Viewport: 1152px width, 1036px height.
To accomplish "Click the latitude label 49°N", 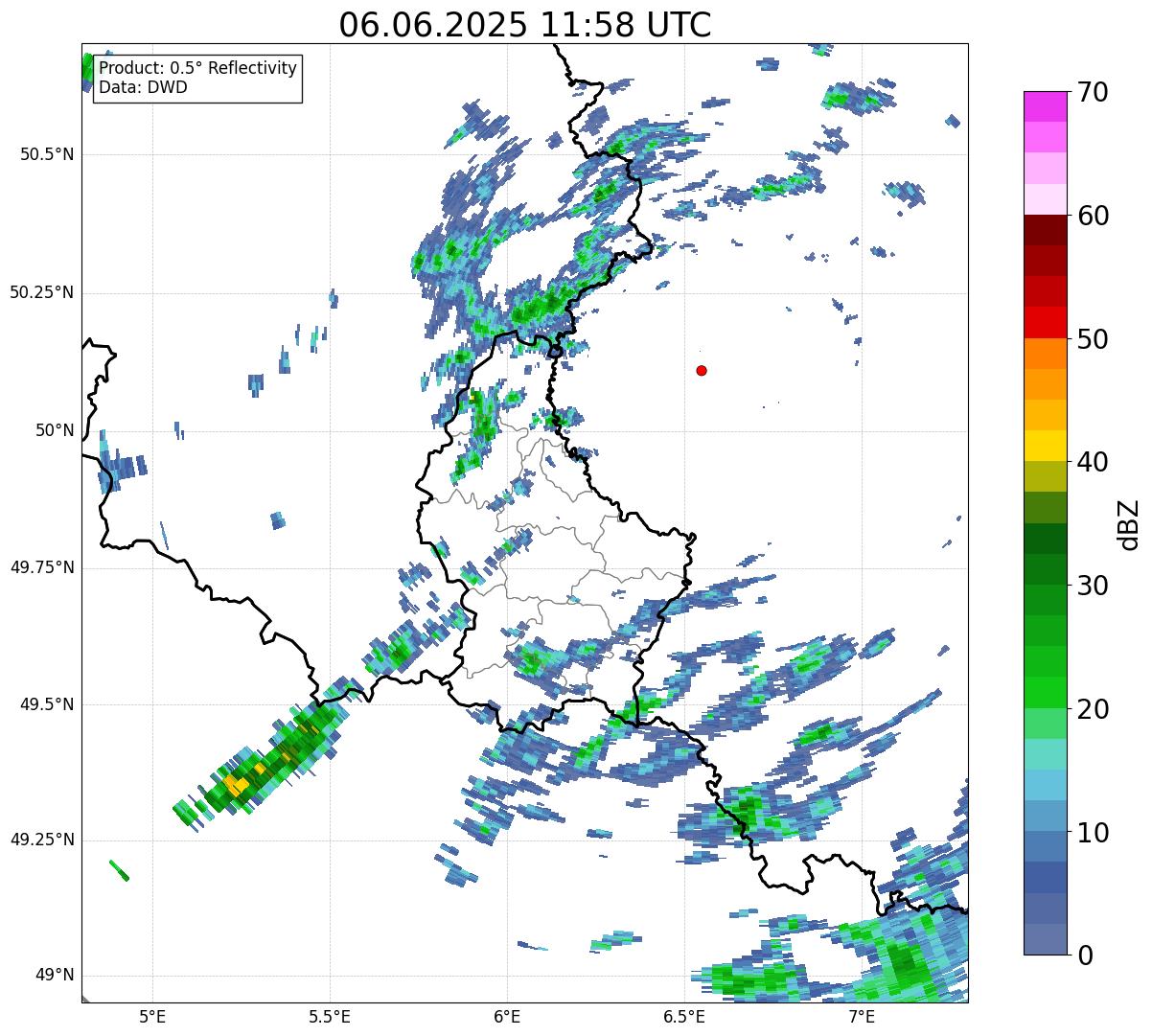I will point(54,976).
